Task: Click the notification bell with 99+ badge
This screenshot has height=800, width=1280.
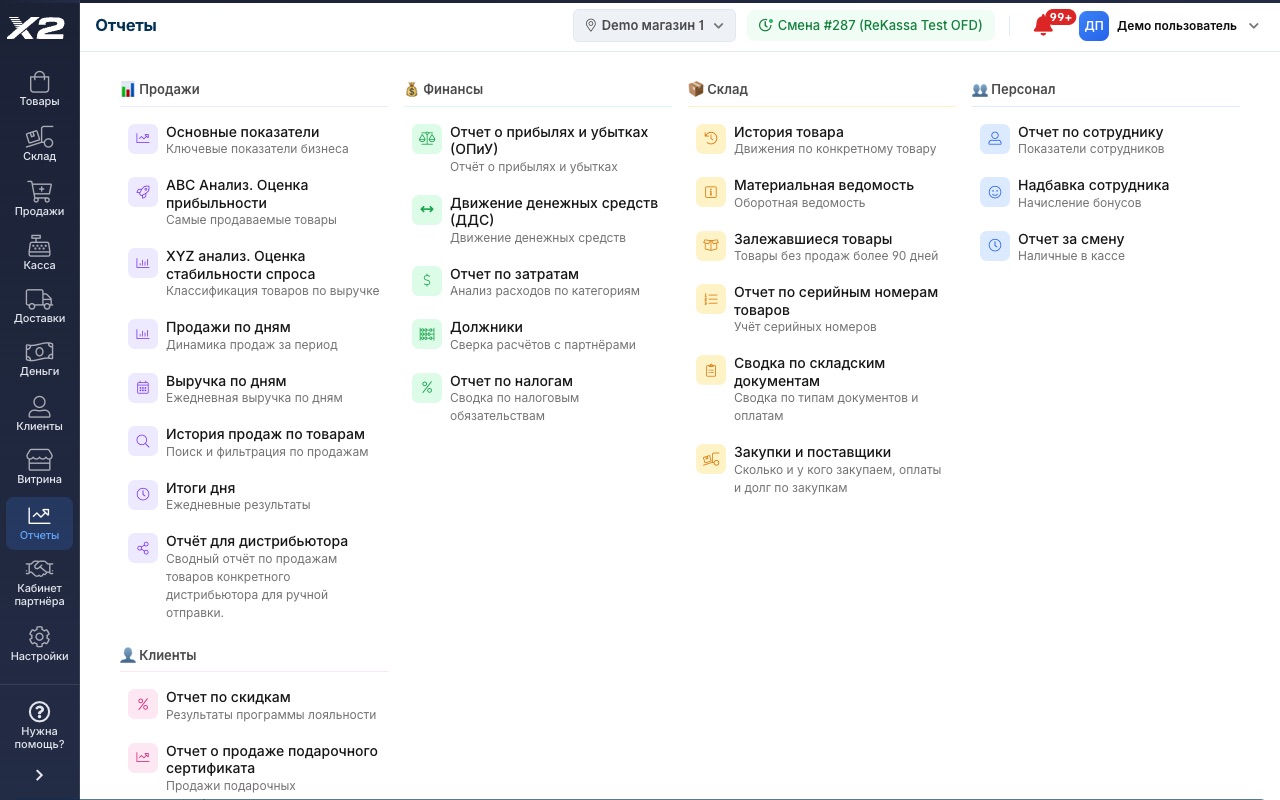Action: (1044, 26)
